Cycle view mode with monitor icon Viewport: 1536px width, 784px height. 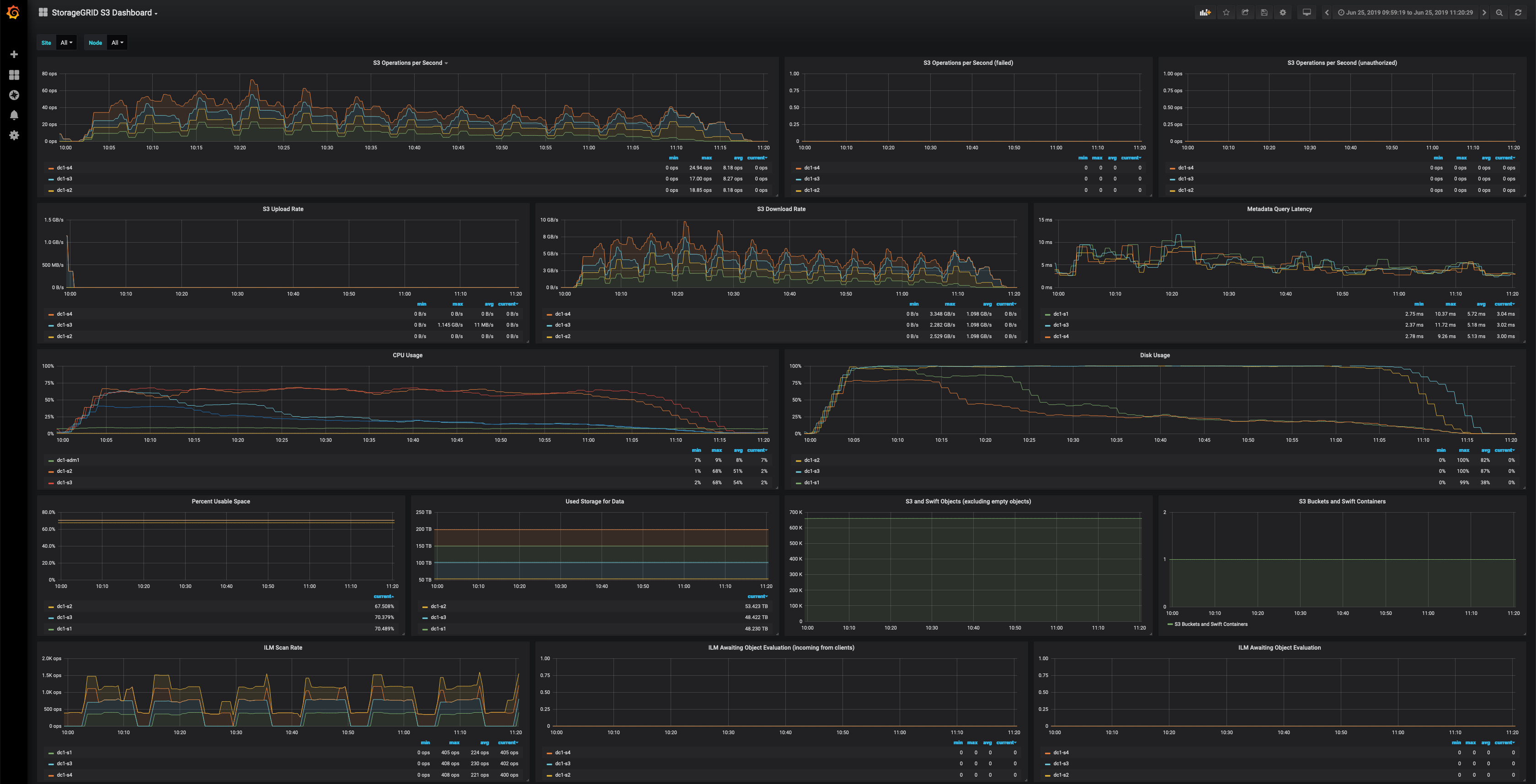click(1307, 12)
